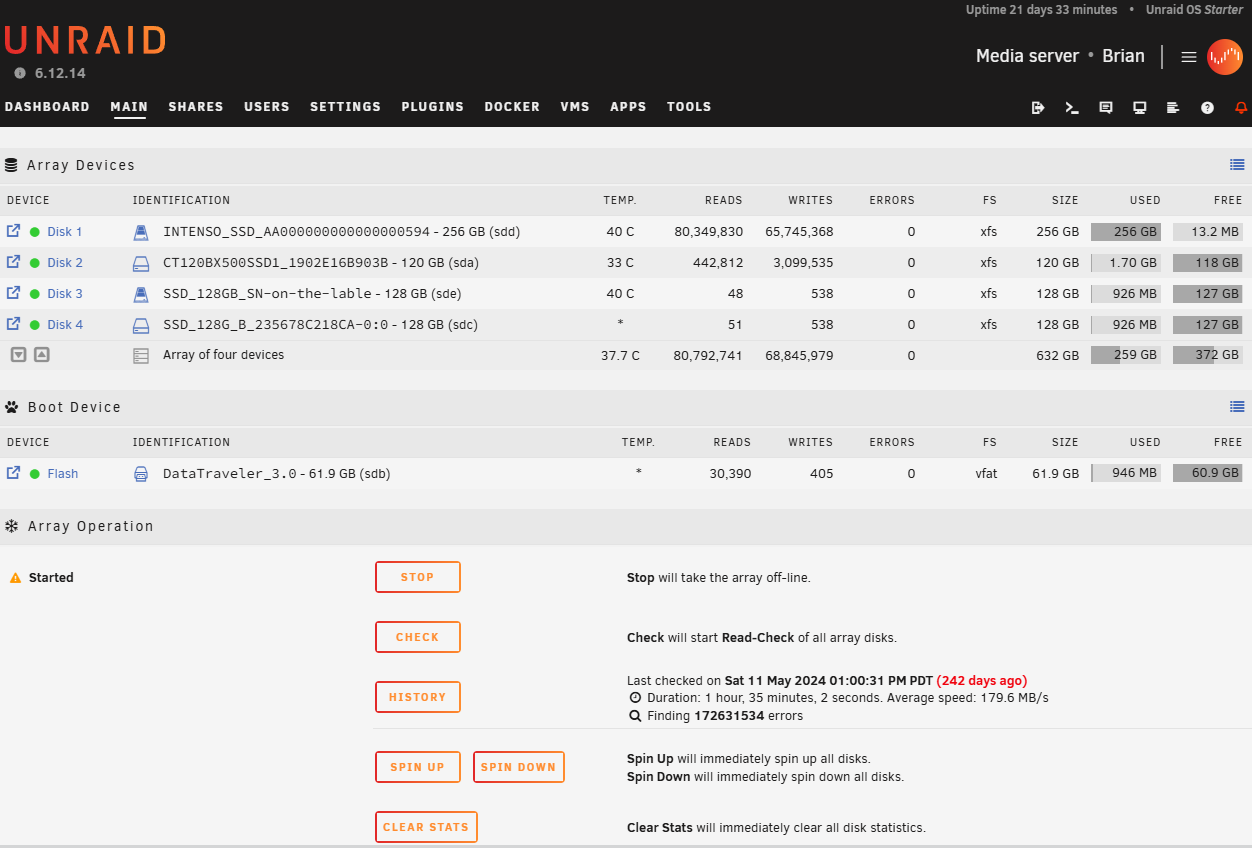Viewport: 1252px width, 848px height.
Task: Toggle the Array Devices list view icon
Action: (1237, 165)
